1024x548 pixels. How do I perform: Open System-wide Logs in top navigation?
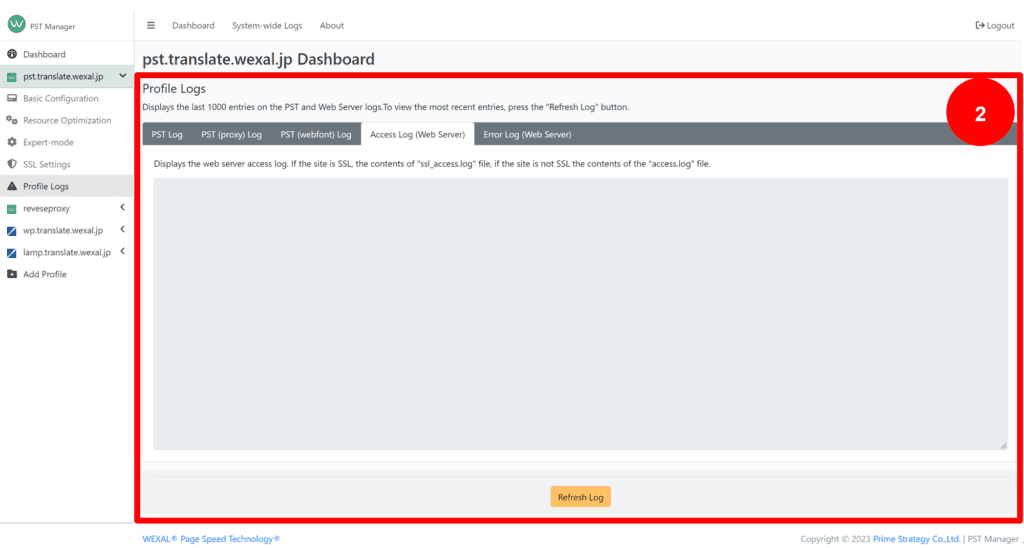click(x=267, y=25)
